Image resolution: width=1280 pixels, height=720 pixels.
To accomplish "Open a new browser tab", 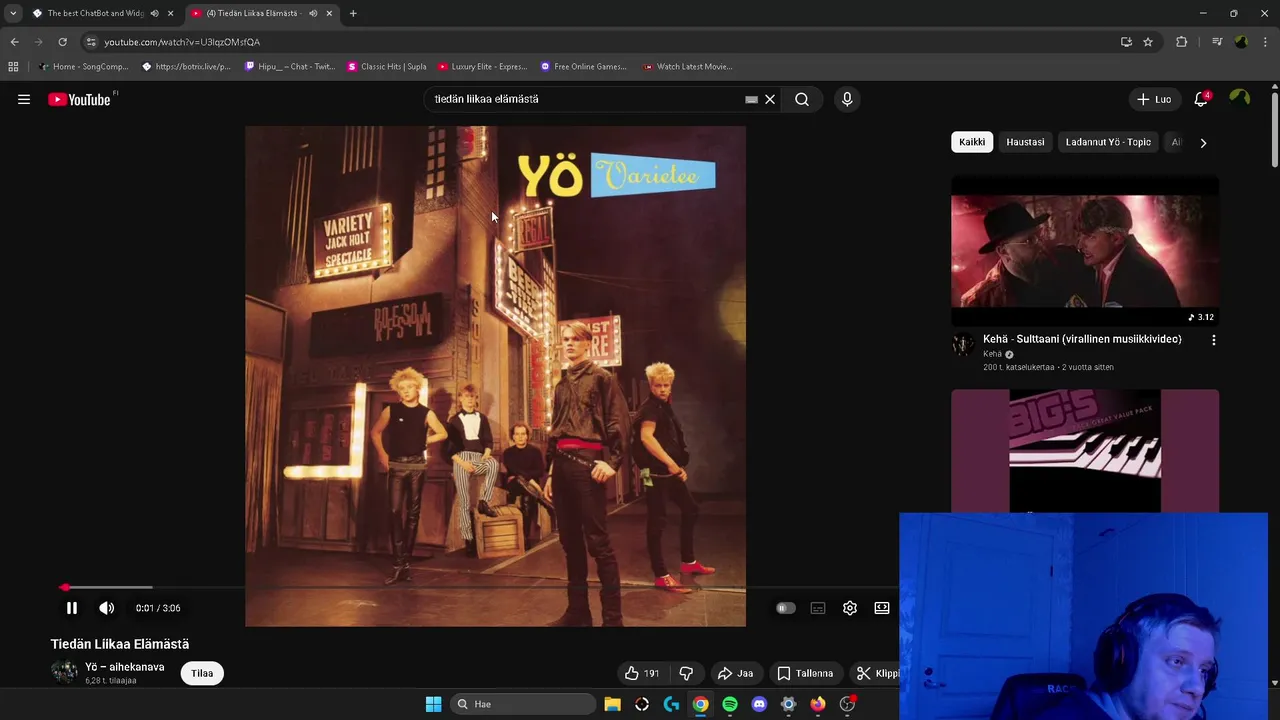I will click(353, 13).
